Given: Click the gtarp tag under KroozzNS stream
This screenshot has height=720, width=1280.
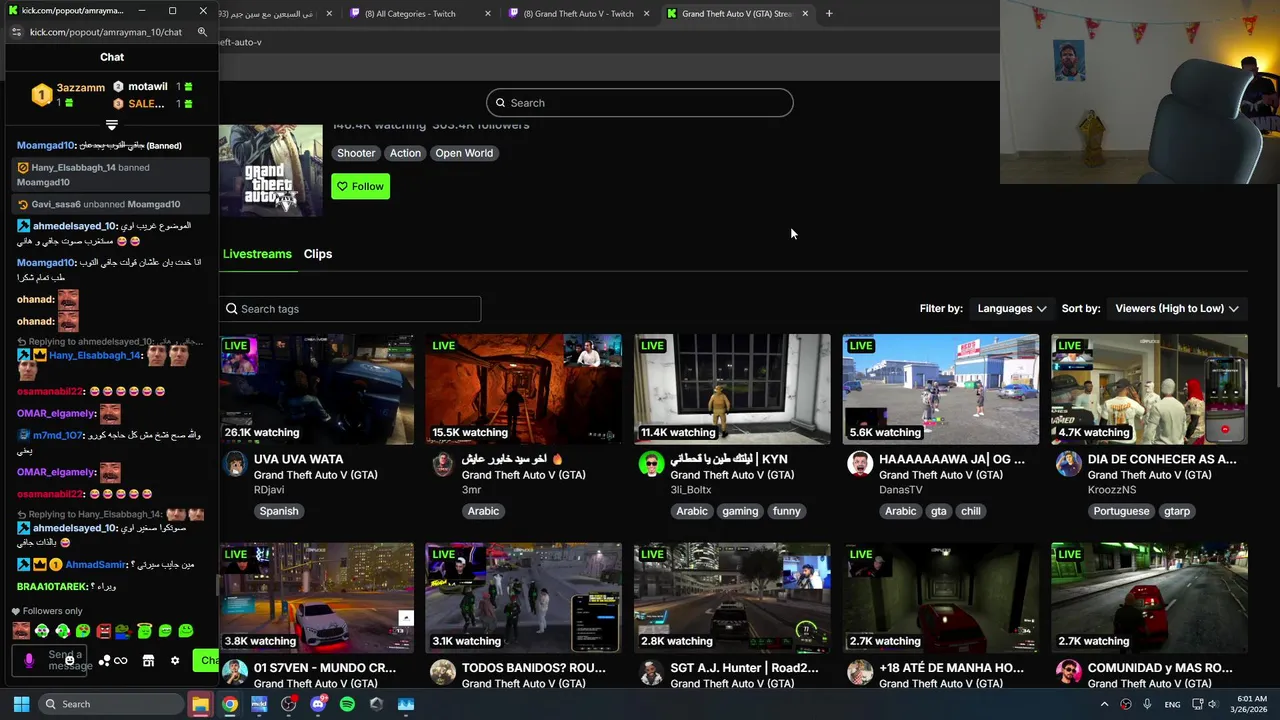Looking at the screenshot, I should pos(1177,511).
